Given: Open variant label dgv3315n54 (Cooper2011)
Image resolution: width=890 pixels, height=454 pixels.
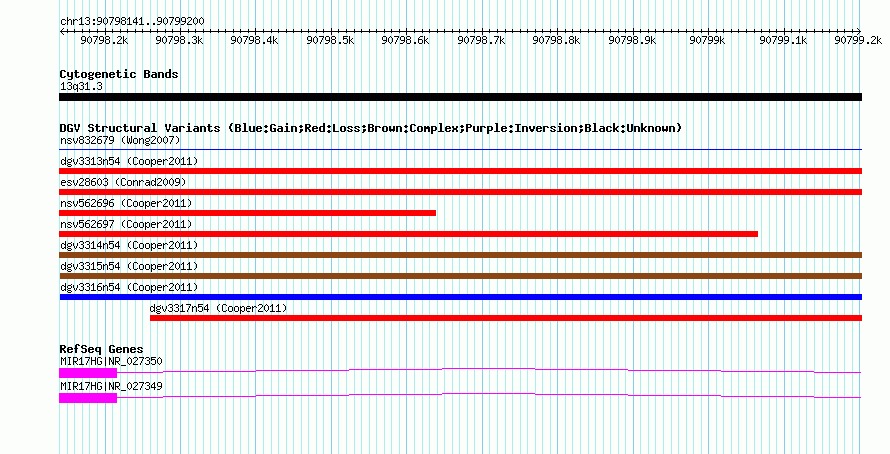Looking at the screenshot, I should (129, 266).
